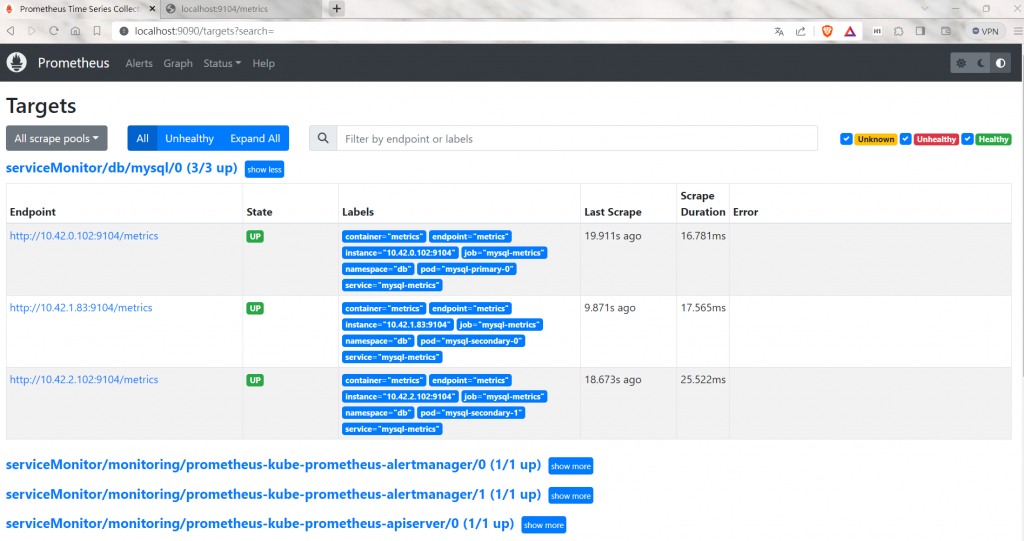Viewport: 1024px width, 541px height.
Task: Click the site info icon in address bar
Action: (124, 31)
